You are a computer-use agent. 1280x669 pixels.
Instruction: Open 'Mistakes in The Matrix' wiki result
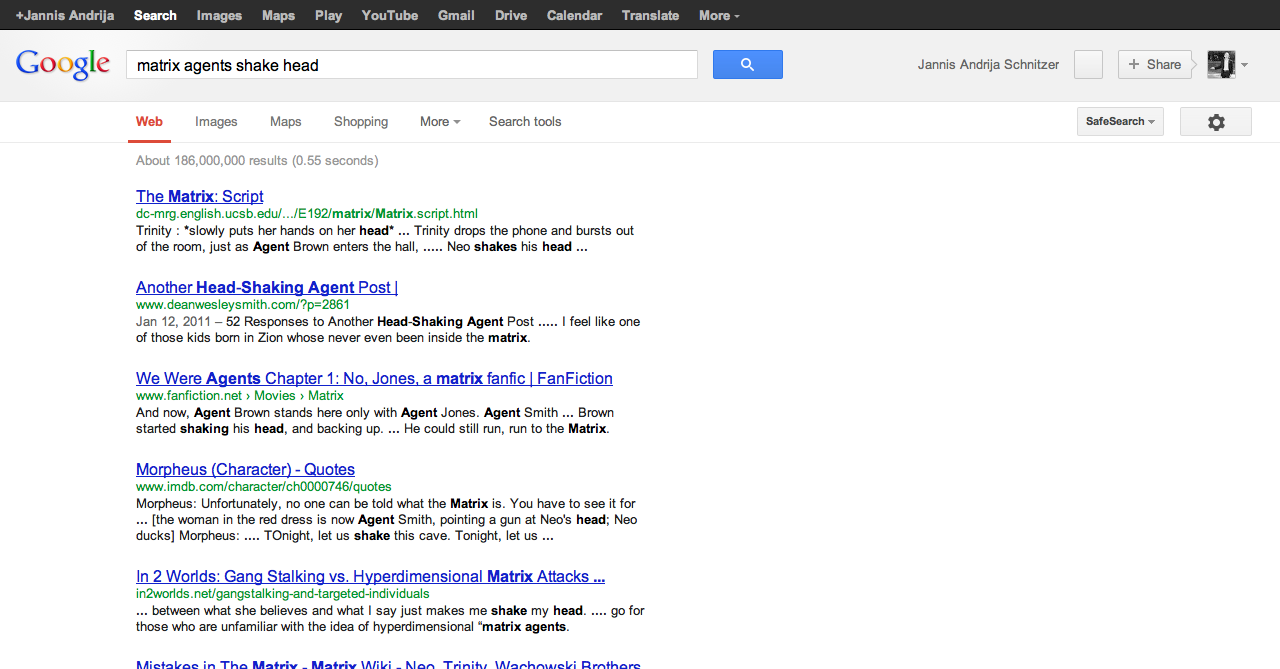click(x=388, y=664)
